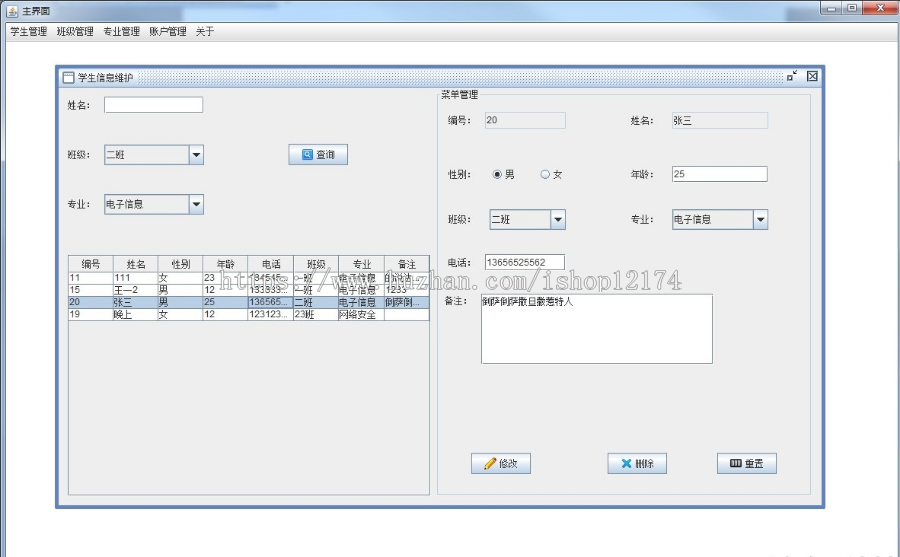
Task: Click the 修改 edit button
Action: (501, 463)
